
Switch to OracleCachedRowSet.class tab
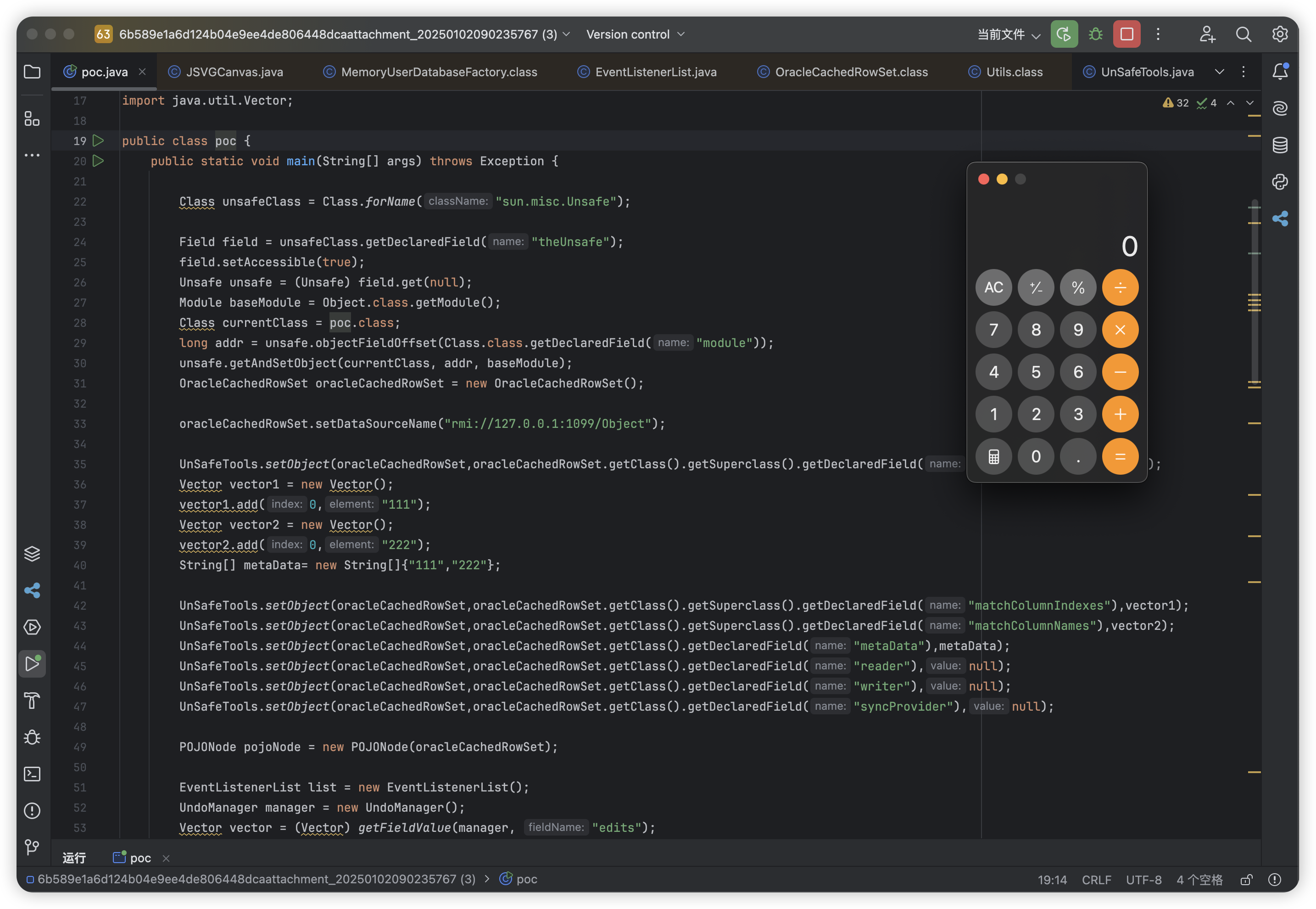tap(842, 72)
